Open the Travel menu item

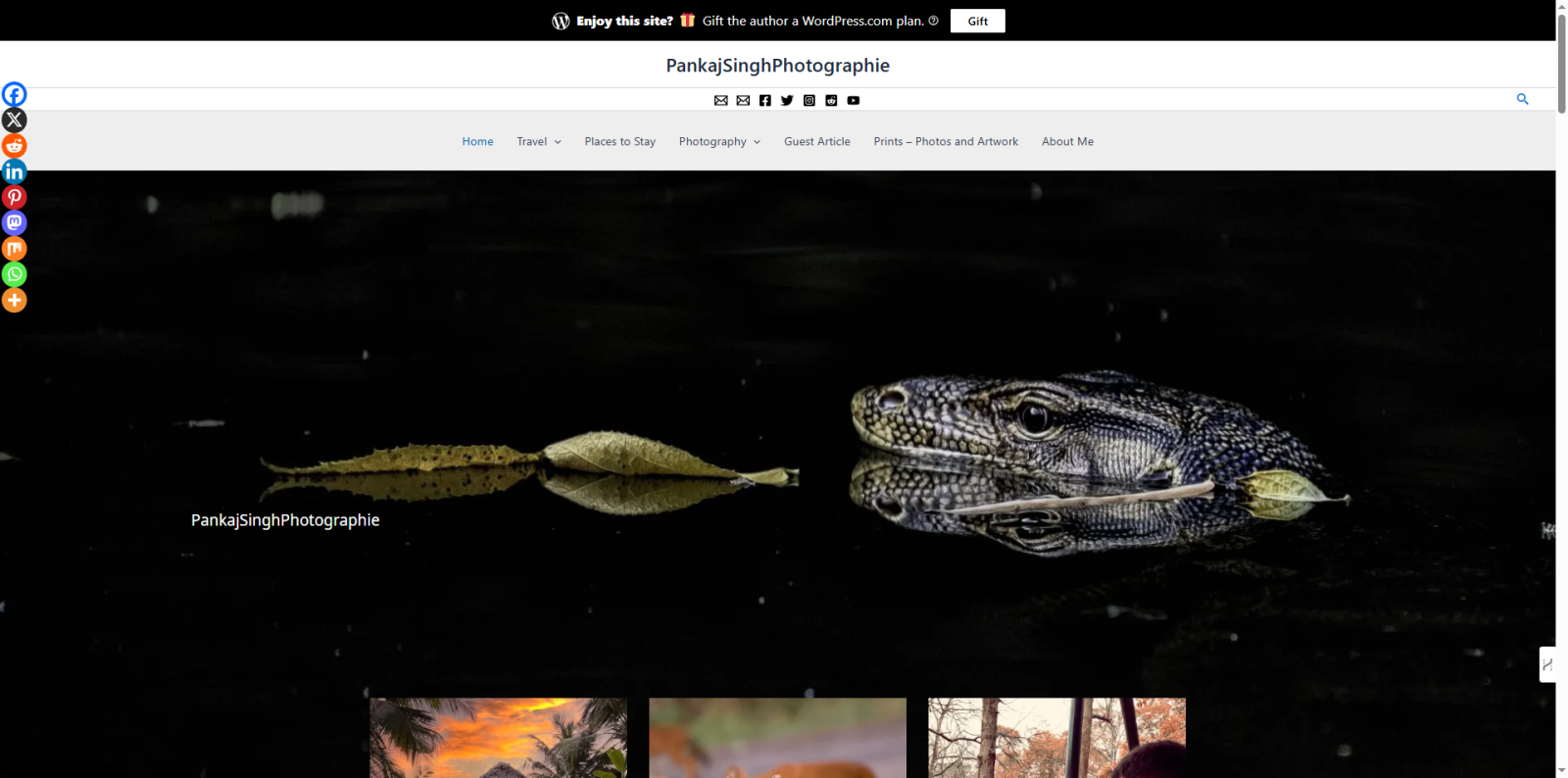[x=532, y=141]
